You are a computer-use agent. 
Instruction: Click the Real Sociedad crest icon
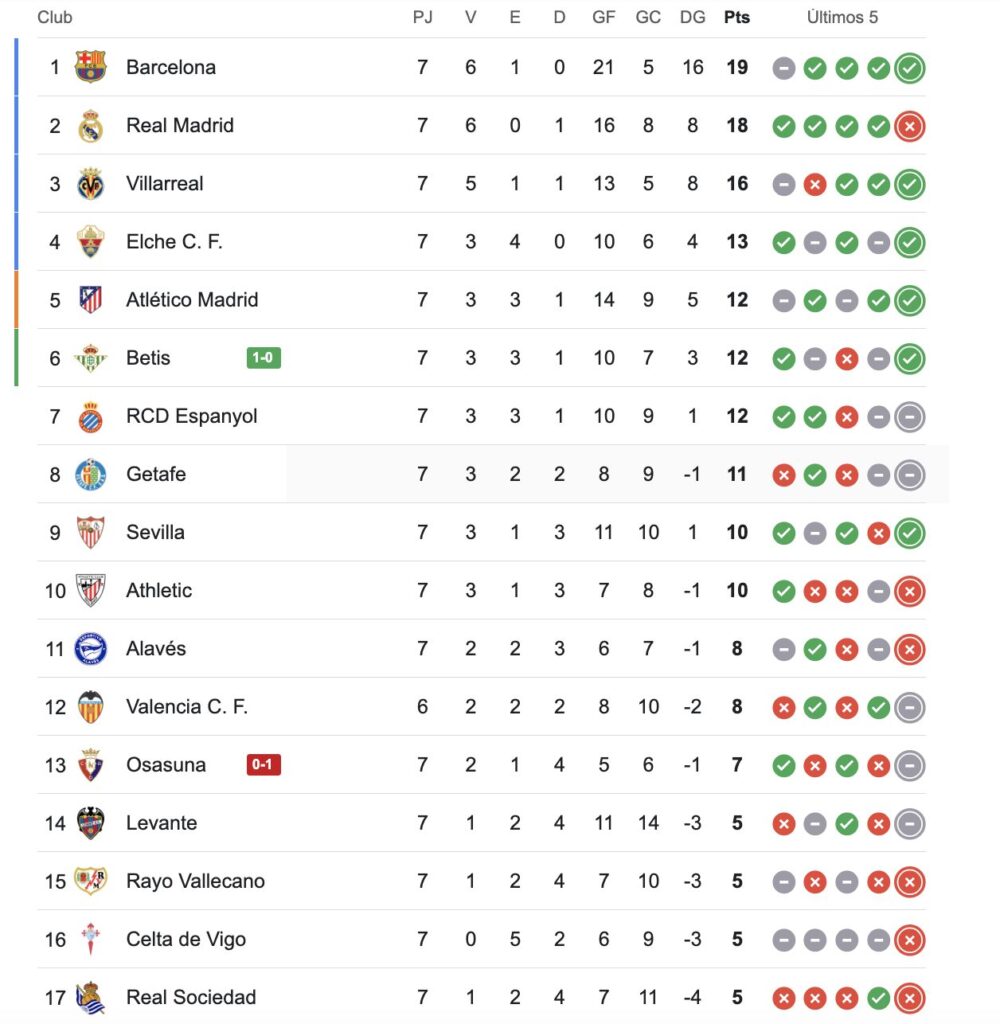90,997
